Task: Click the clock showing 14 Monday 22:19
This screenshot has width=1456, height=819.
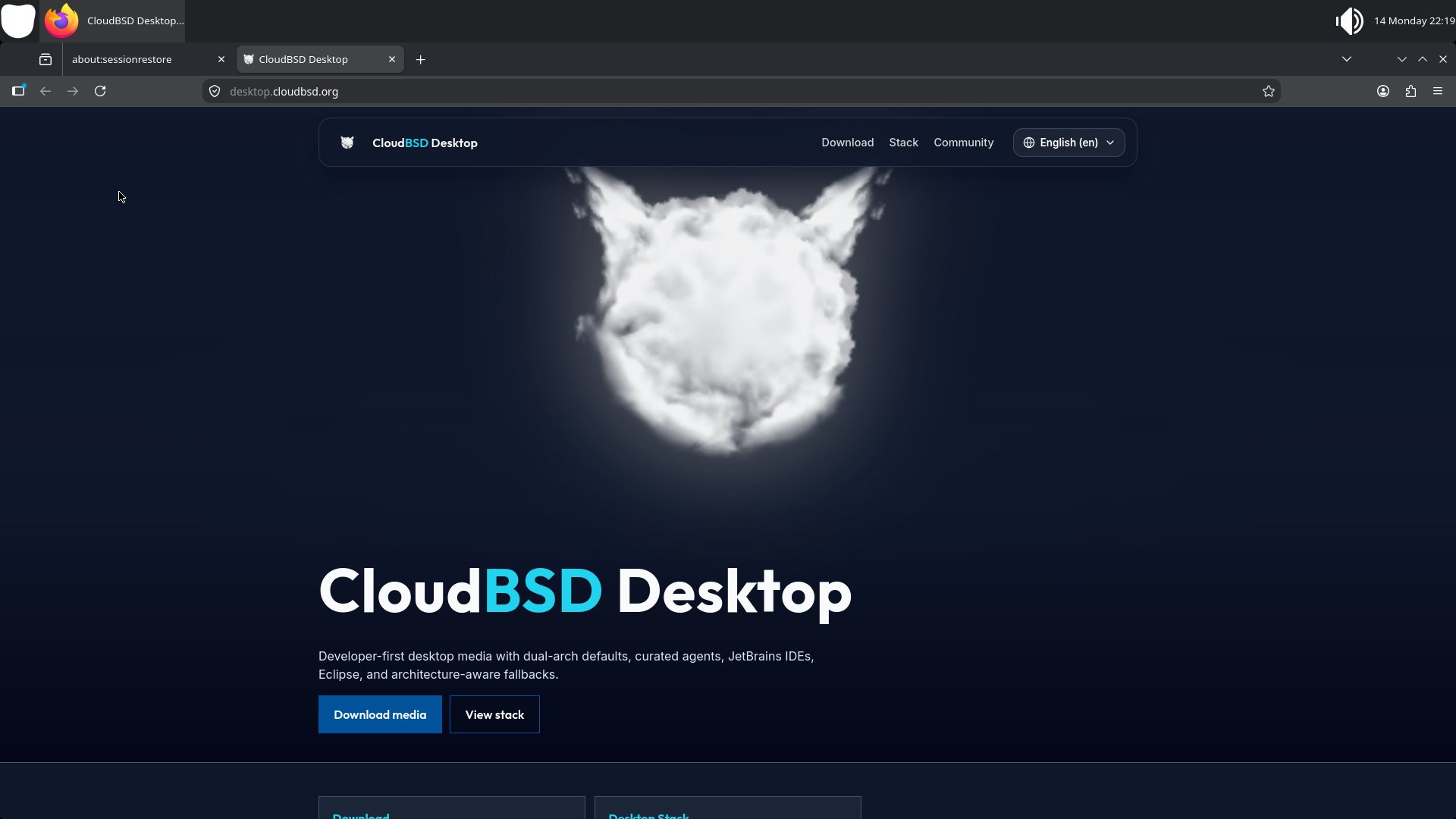Action: point(1414,20)
